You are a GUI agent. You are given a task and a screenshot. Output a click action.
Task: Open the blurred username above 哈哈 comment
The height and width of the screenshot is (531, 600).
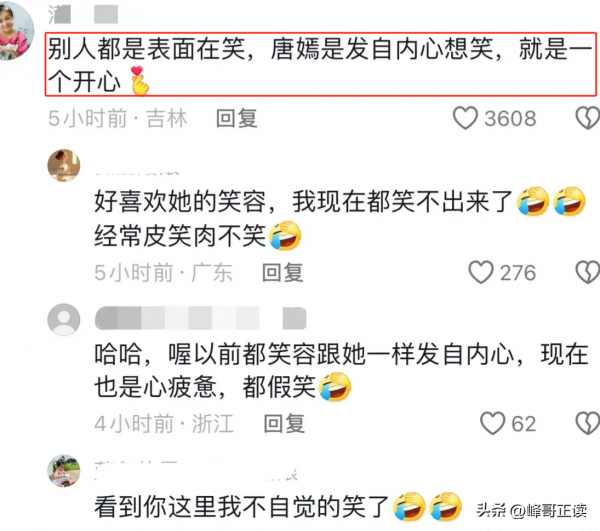[201, 318]
